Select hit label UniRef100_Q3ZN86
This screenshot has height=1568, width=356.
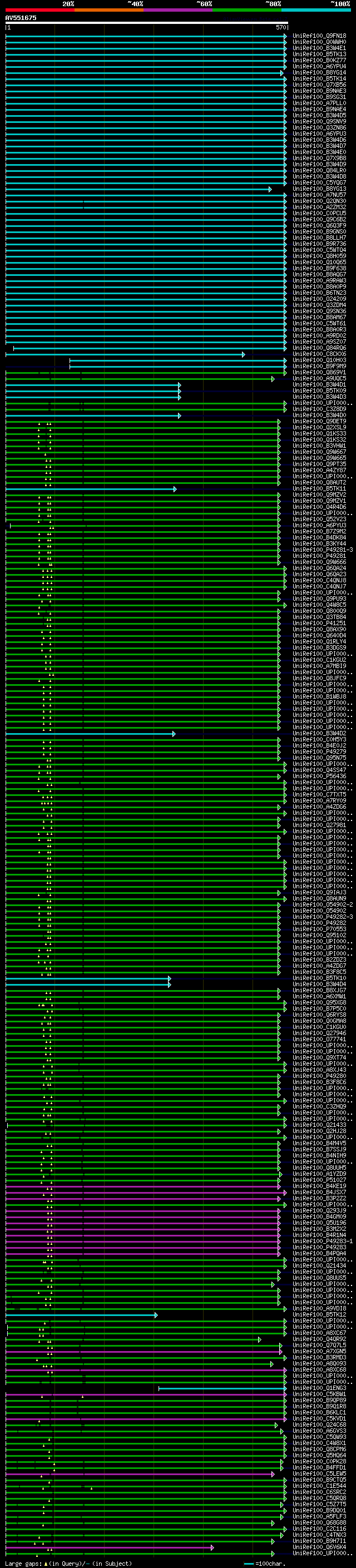click(319, 128)
